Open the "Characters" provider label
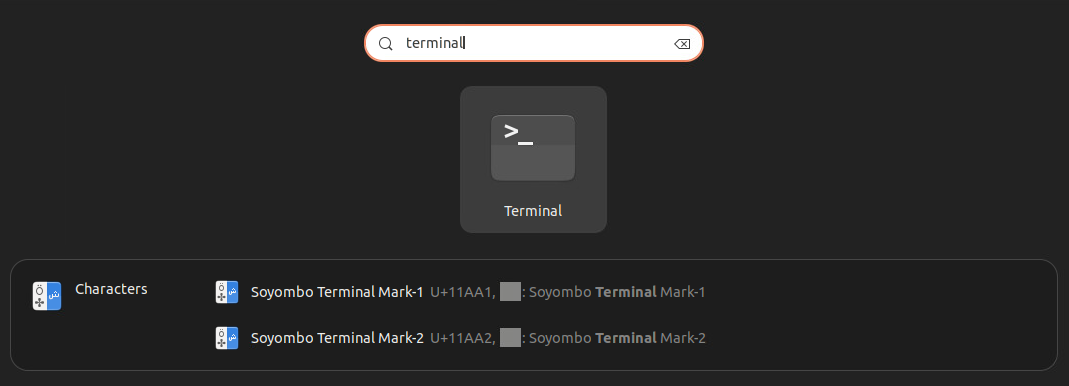The image size is (1069, 386). [x=111, y=289]
